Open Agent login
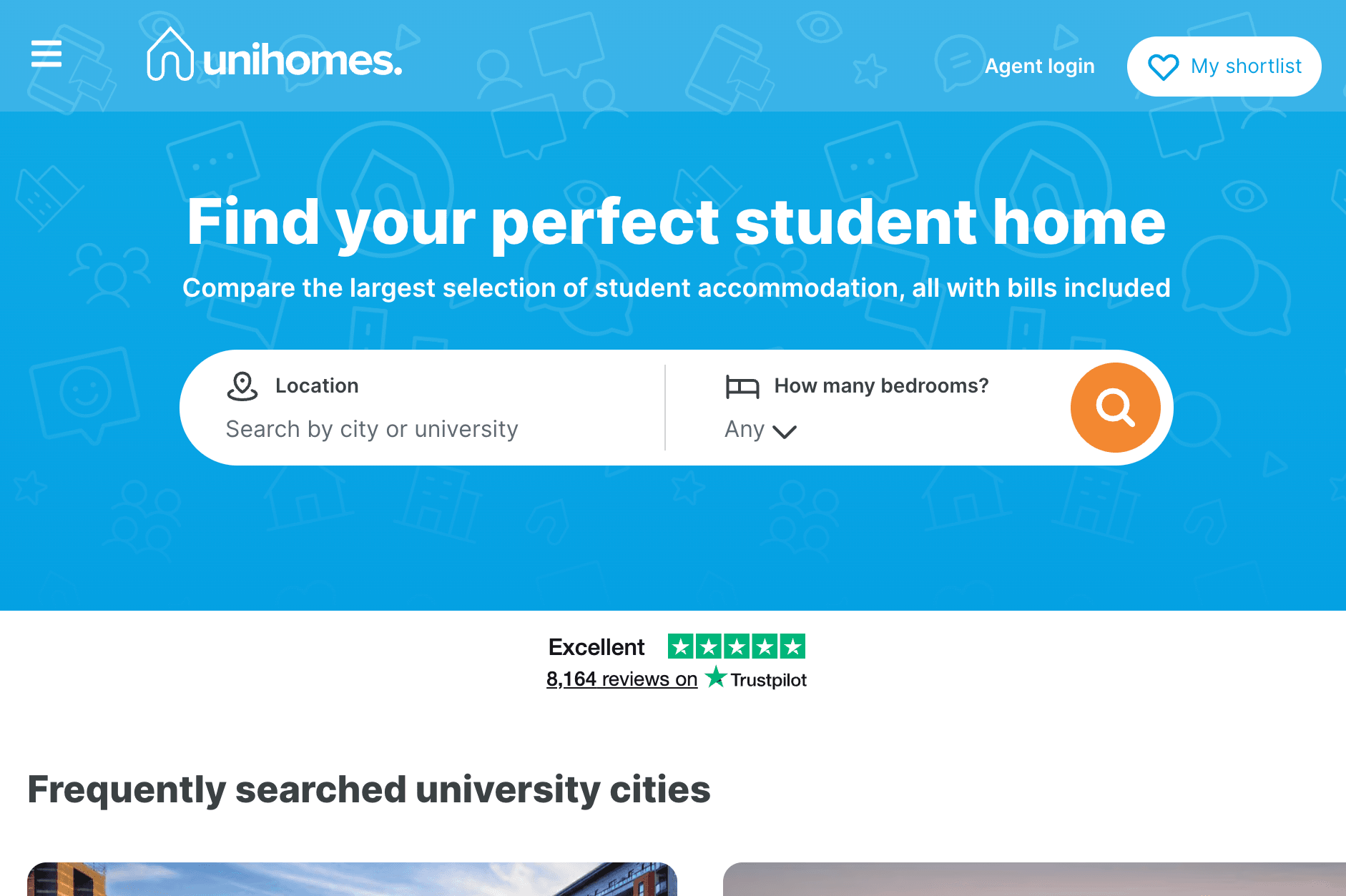The height and width of the screenshot is (896, 1346). (1039, 66)
